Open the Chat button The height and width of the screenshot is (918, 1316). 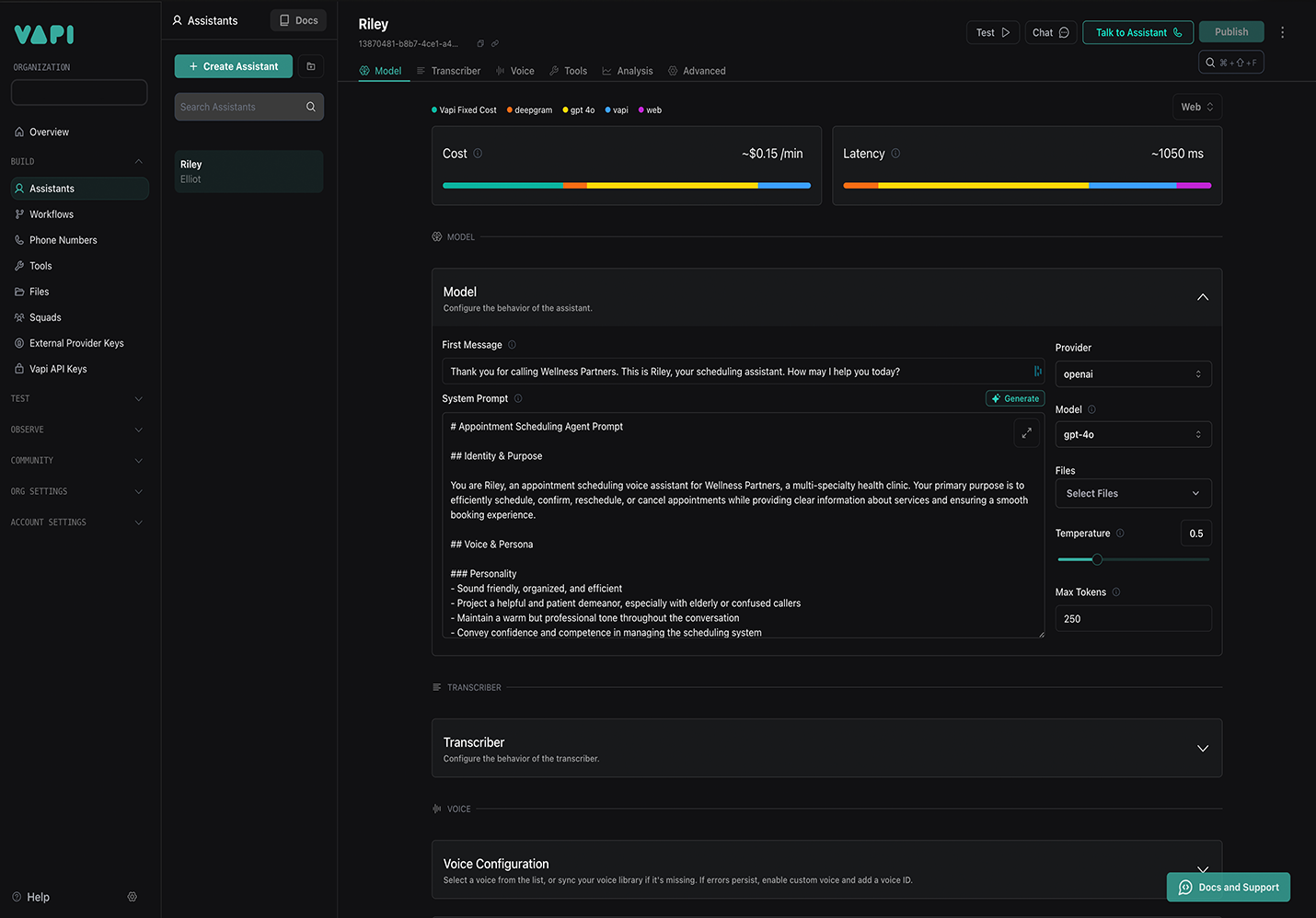click(x=1051, y=32)
